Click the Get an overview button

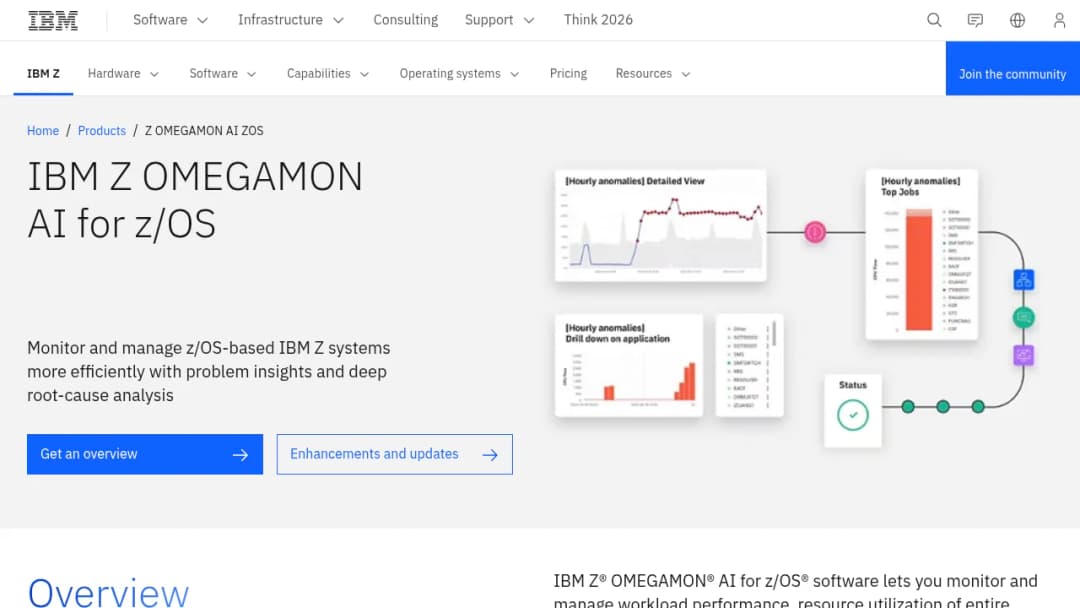[145, 454]
